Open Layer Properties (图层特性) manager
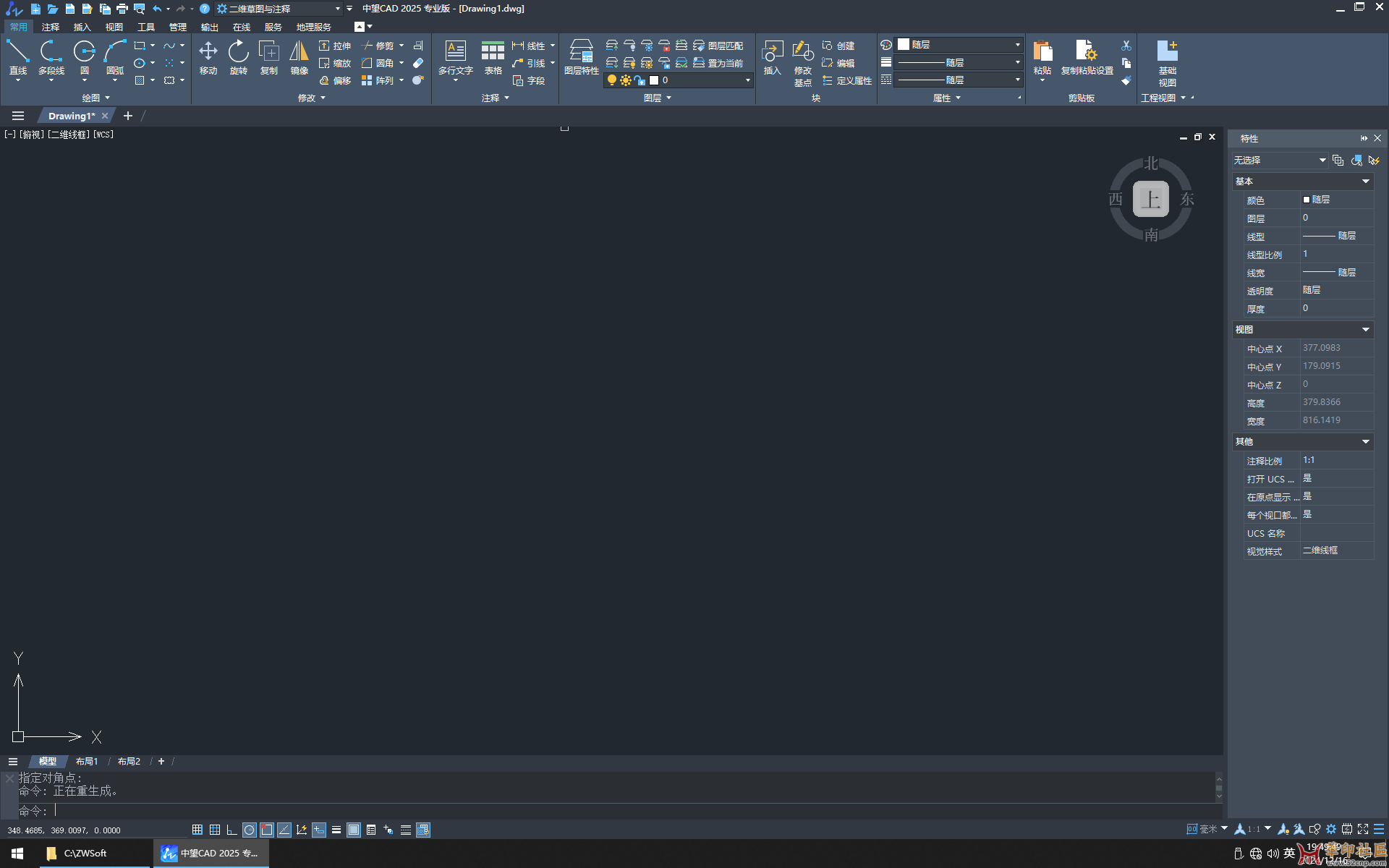 point(582,57)
